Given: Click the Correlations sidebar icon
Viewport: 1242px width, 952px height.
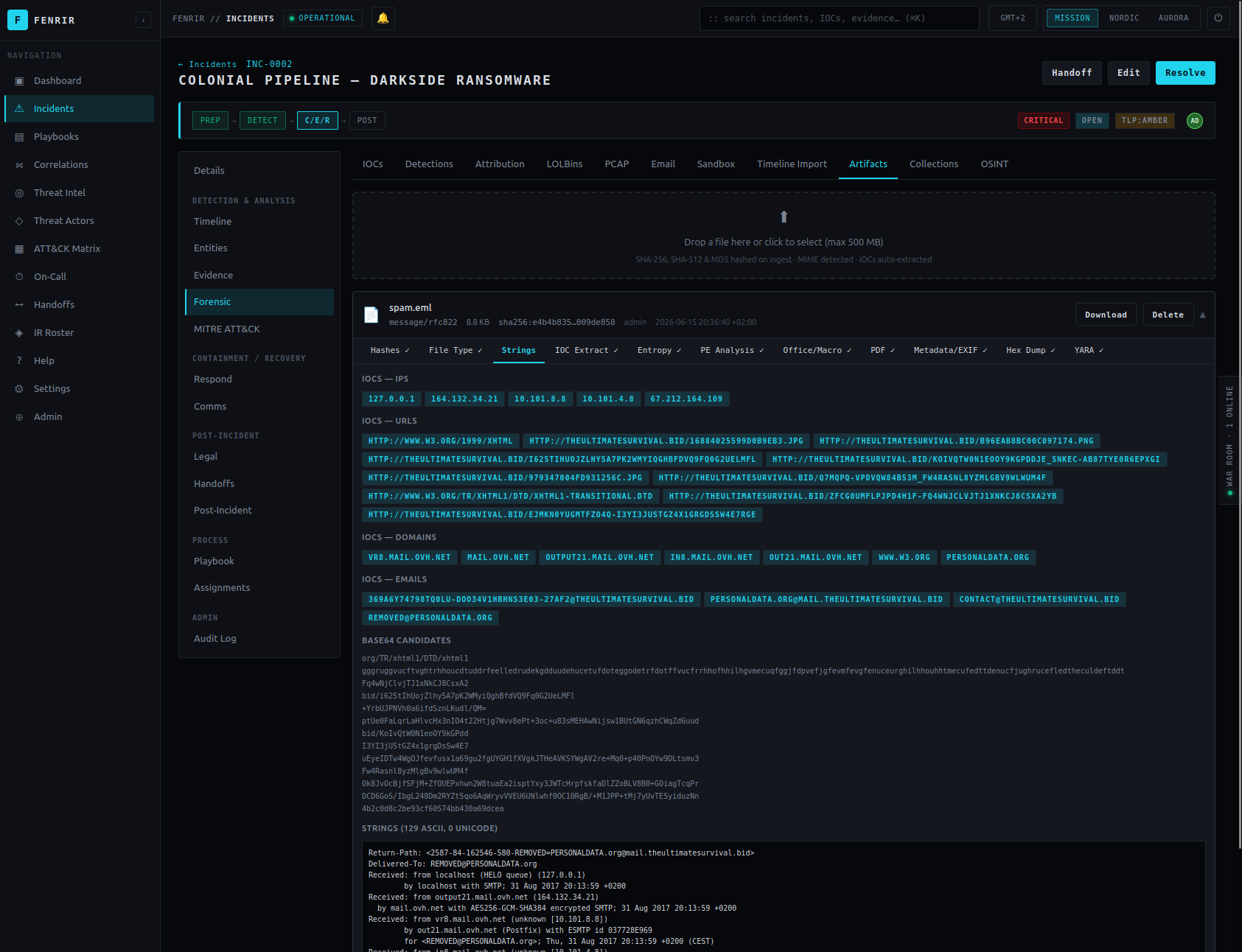Looking at the screenshot, I should point(19,165).
